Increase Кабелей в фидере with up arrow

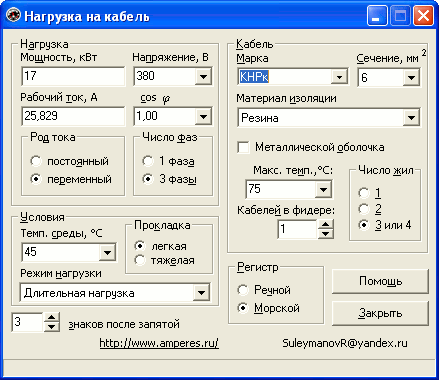[x=325, y=224]
